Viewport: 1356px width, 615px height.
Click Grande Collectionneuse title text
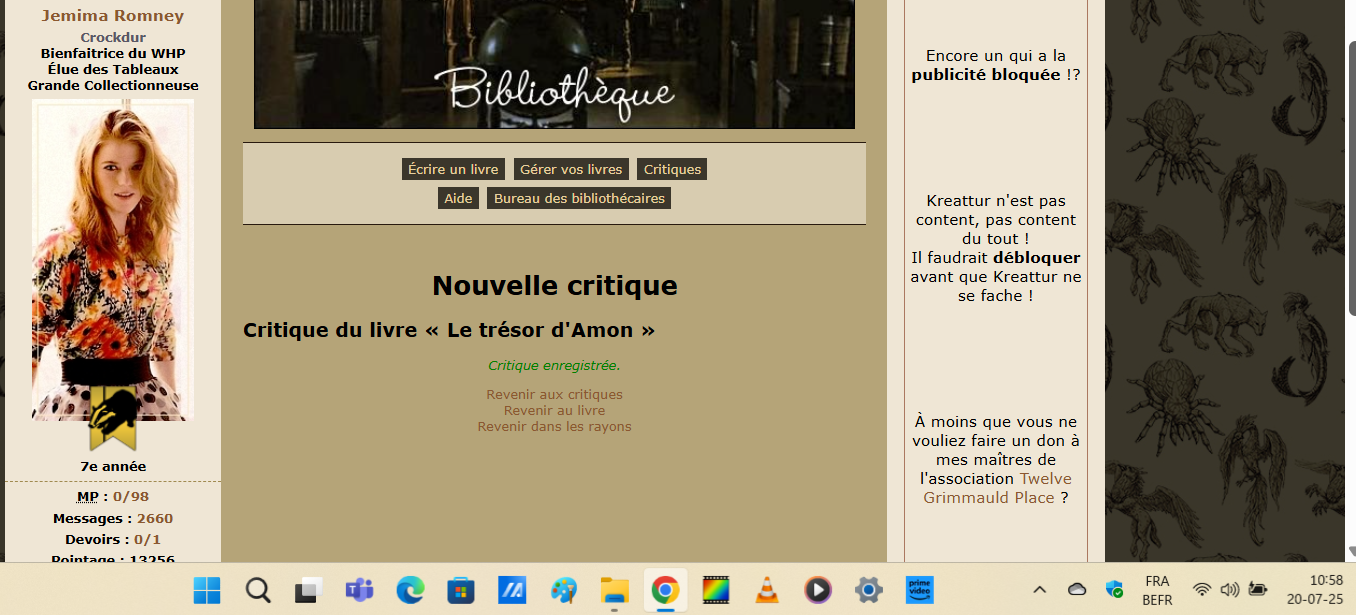[x=113, y=86]
